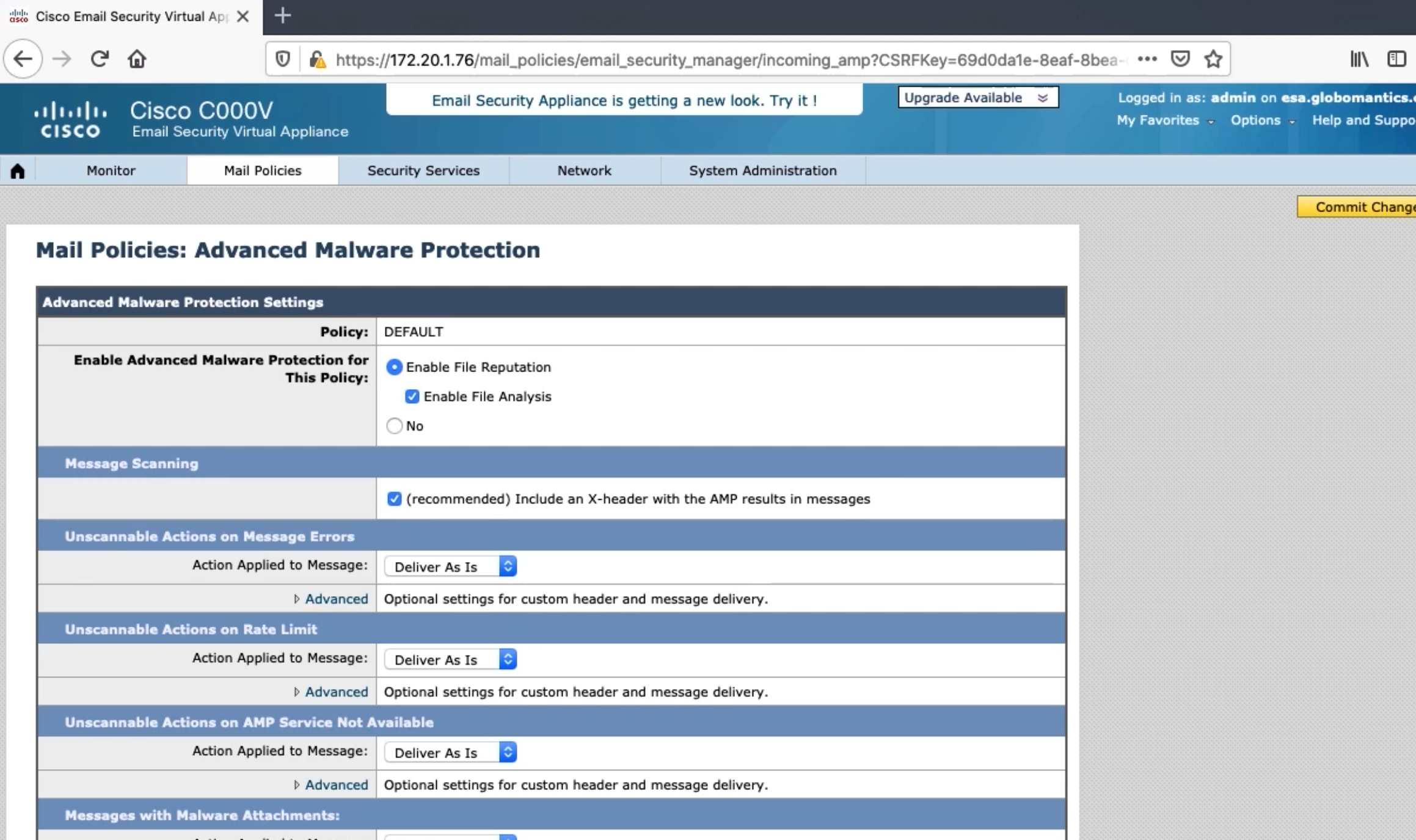Toggle the X-header AMP results checkbox
Image resolution: width=1416 pixels, height=840 pixels.
point(394,499)
